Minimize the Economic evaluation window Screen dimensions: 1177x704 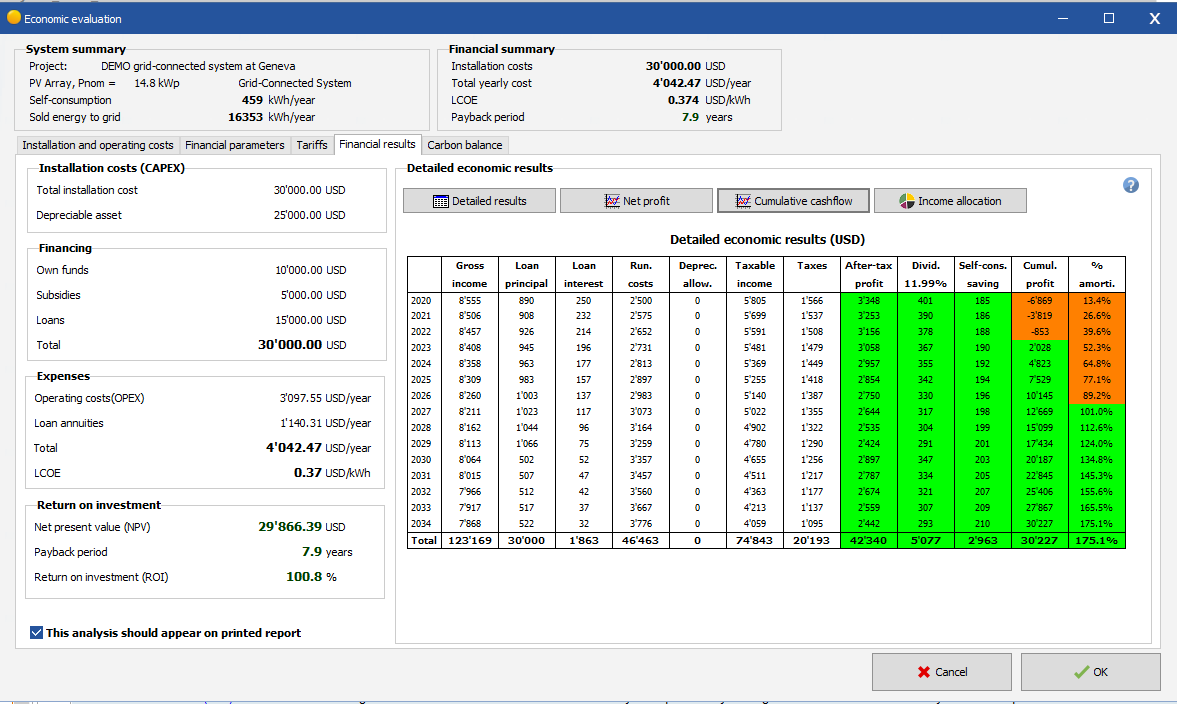point(1063,18)
